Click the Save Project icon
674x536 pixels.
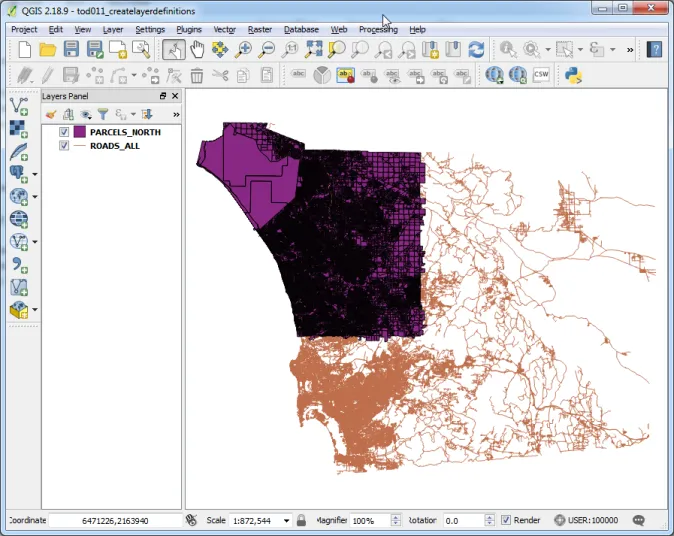pos(71,50)
